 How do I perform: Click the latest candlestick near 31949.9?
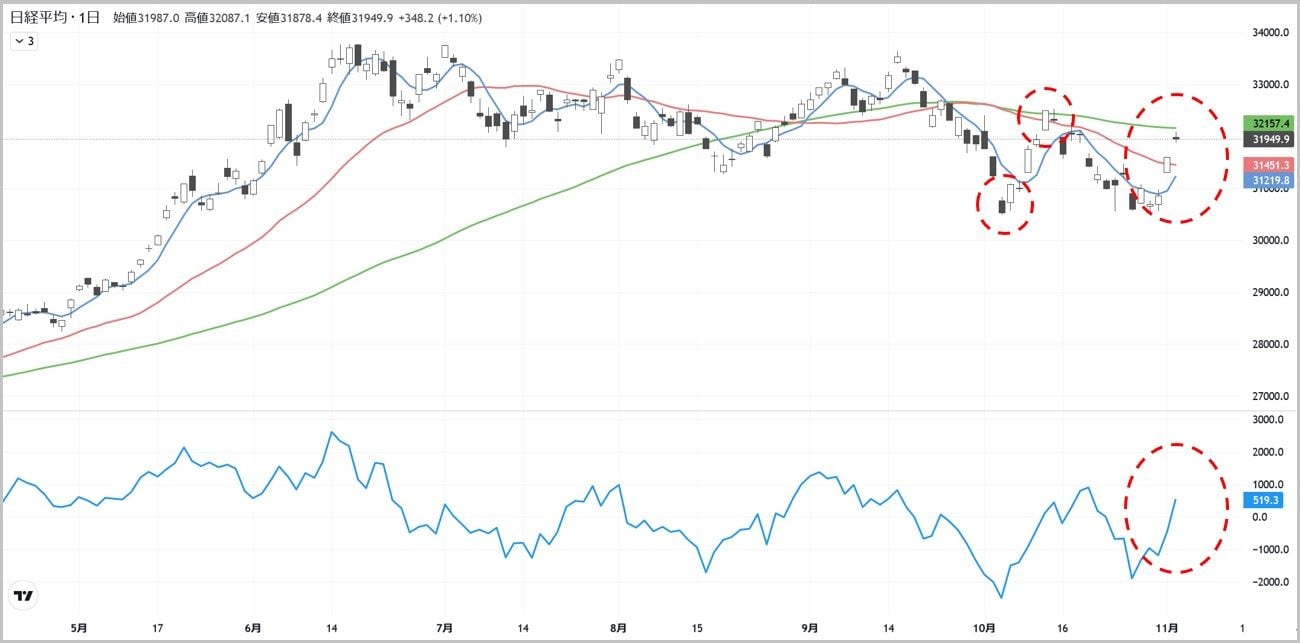pos(1177,138)
